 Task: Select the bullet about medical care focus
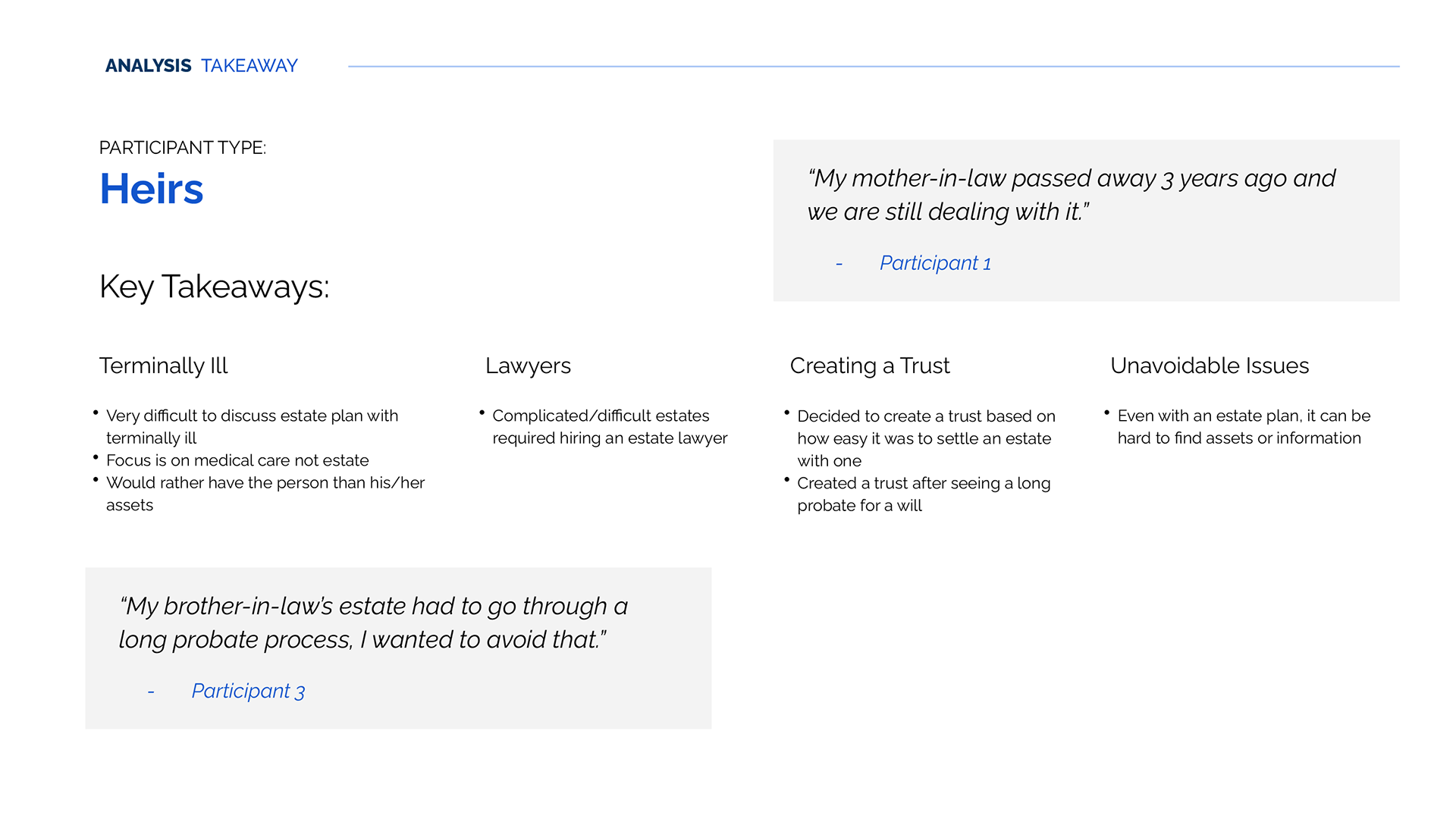click(x=237, y=460)
